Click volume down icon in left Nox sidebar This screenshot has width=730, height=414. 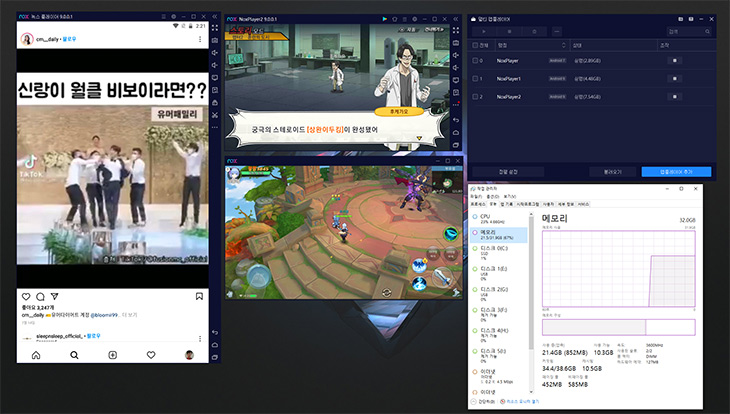click(215, 65)
